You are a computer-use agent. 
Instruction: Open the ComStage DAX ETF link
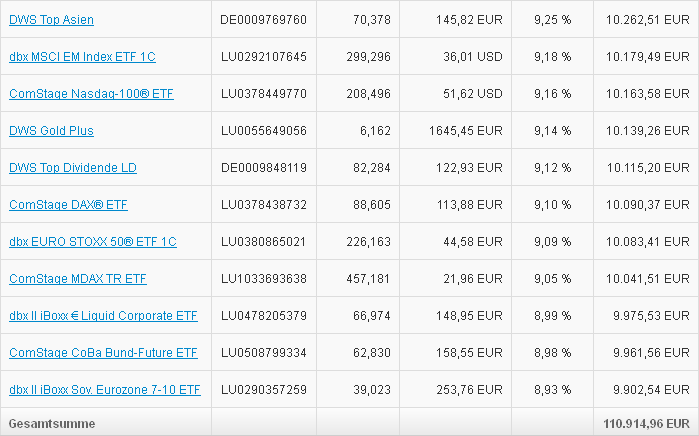pyautogui.click(x=68, y=205)
